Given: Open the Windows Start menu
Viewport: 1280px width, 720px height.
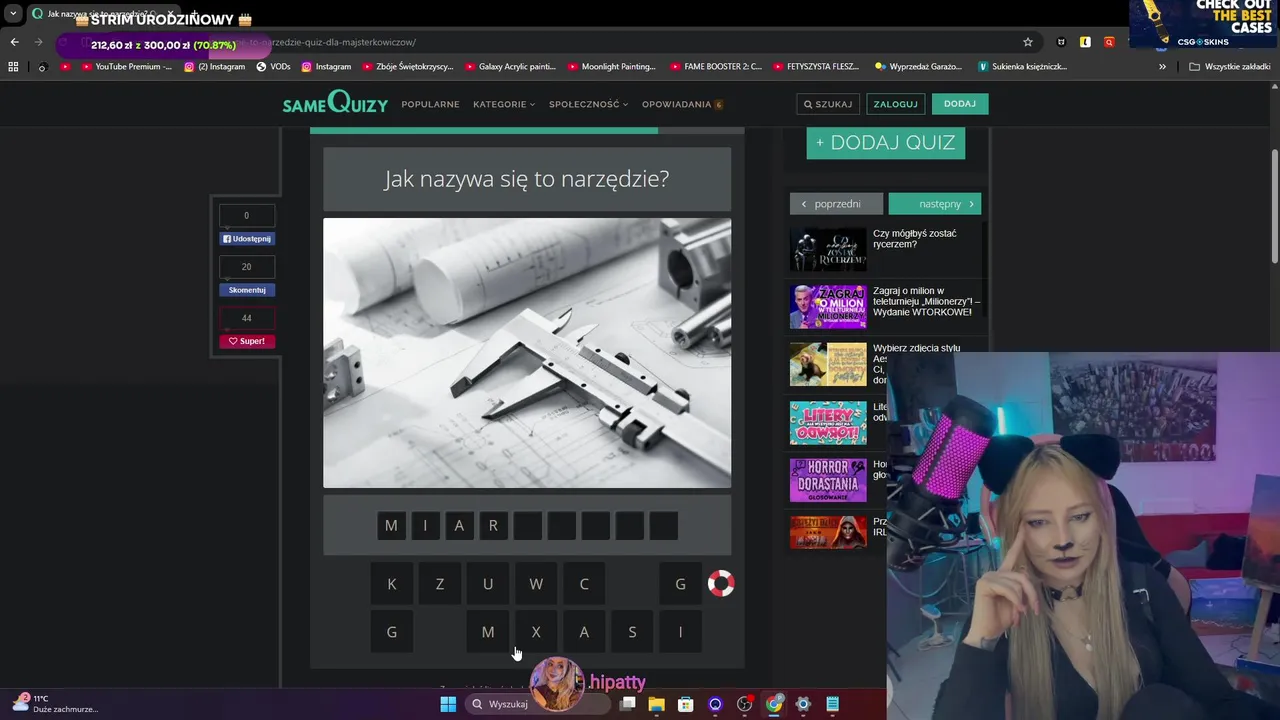Looking at the screenshot, I should 448,704.
